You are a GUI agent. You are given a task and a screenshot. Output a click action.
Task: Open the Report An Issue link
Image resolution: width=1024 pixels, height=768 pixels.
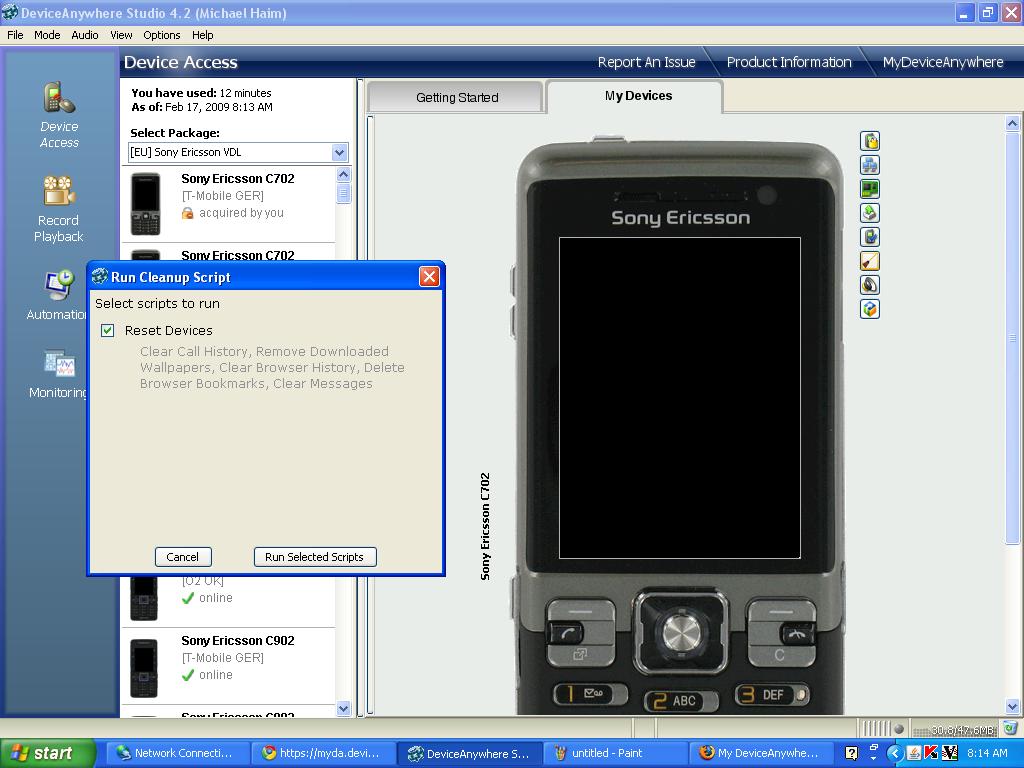pyautogui.click(x=647, y=62)
